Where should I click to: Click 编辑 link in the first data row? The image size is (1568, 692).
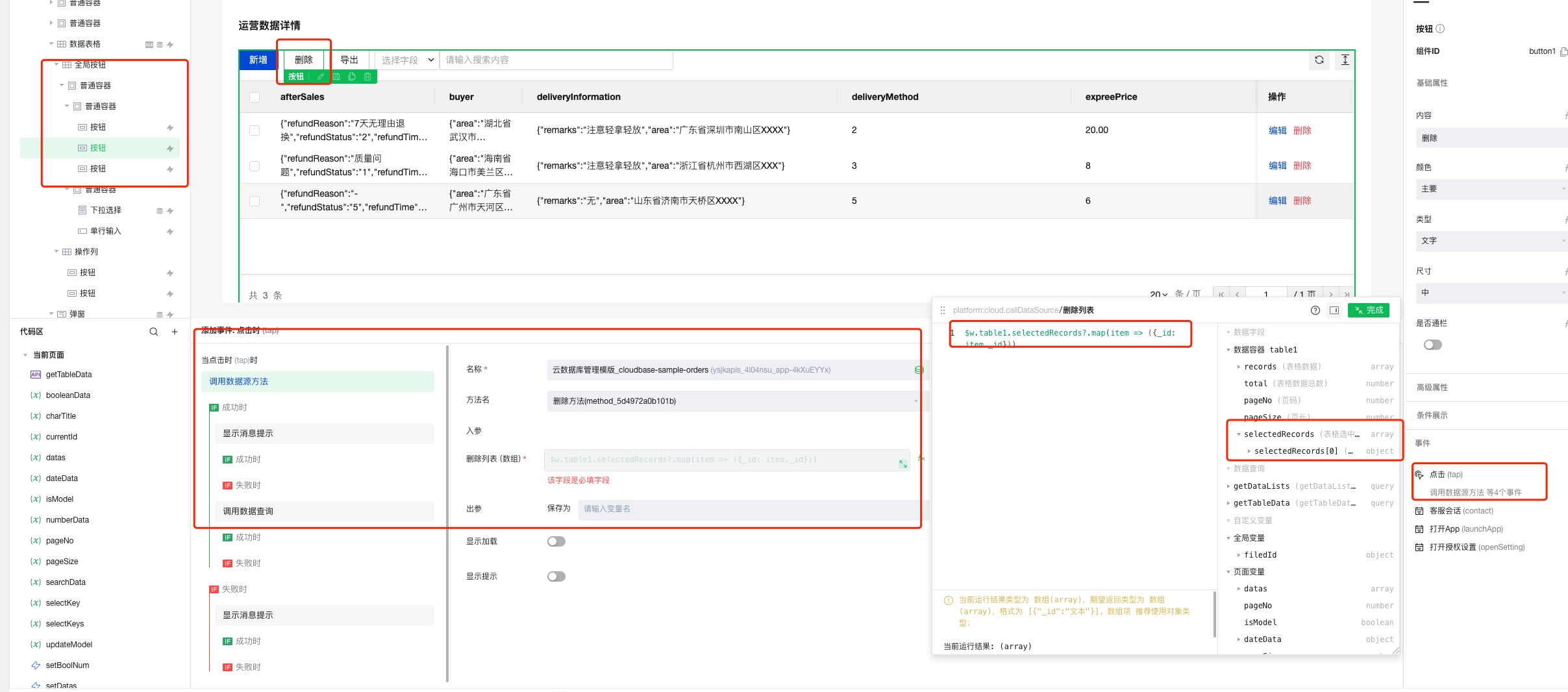pos(1278,130)
